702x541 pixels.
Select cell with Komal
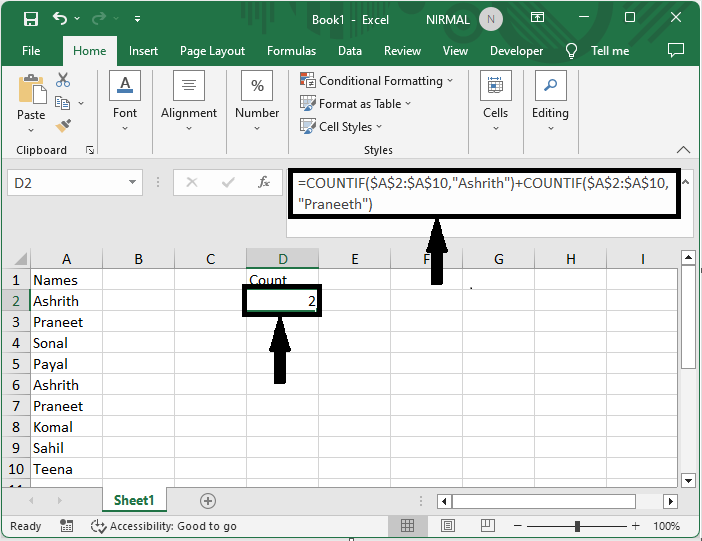[x=66, y=427]
